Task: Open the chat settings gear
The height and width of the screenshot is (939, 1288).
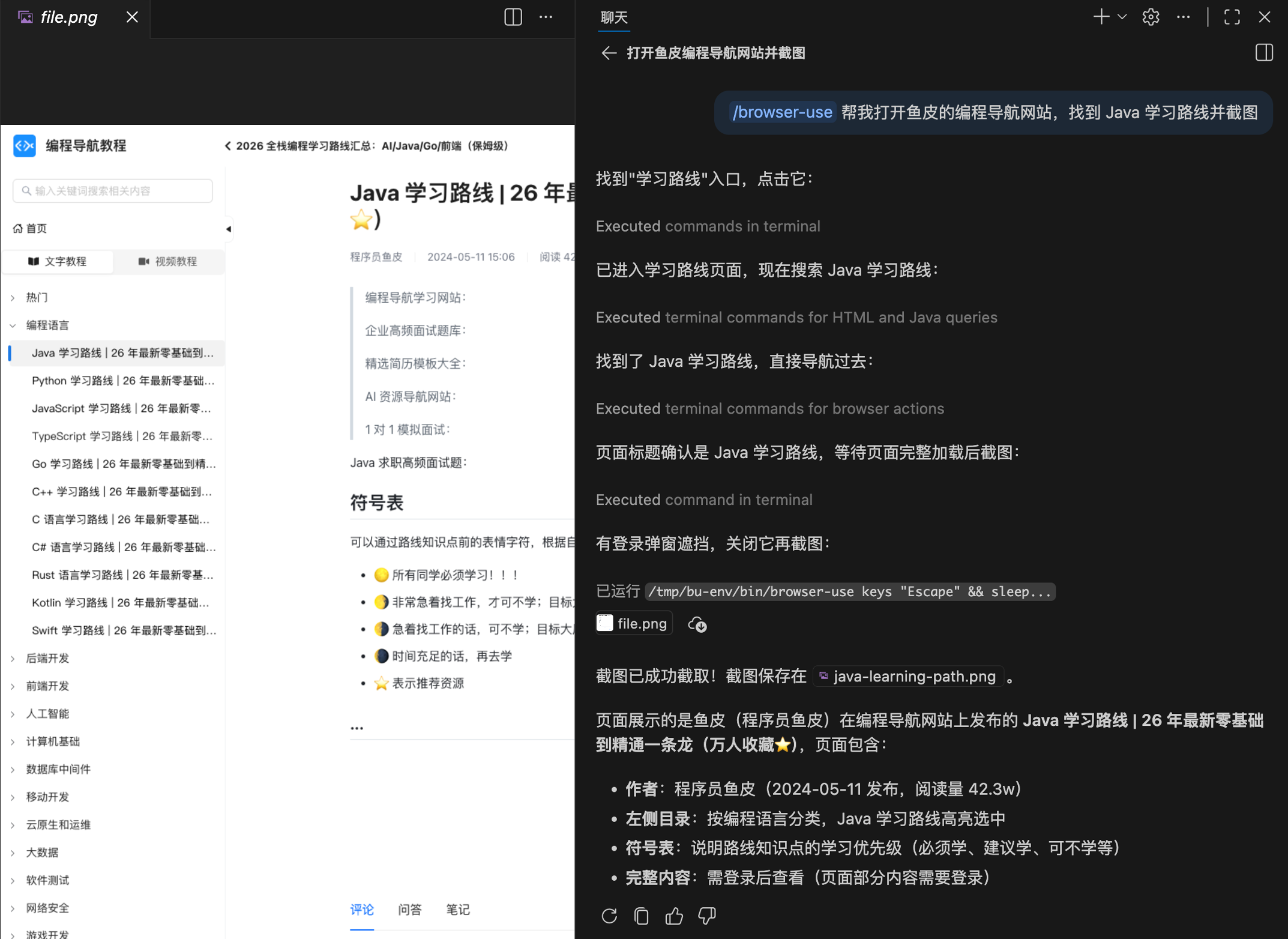Action: click(1151, 17)
